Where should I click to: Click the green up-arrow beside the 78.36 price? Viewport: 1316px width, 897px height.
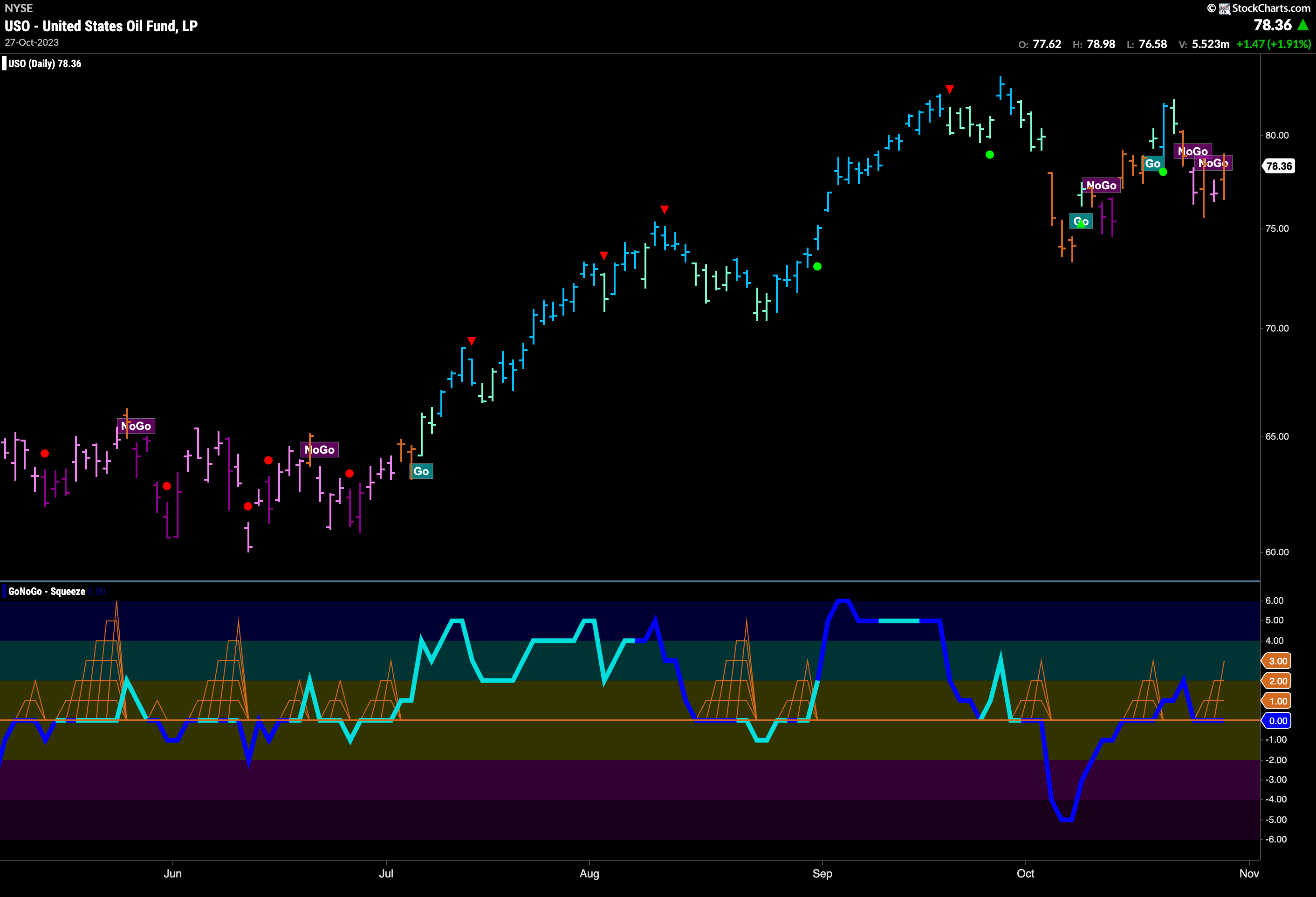click(1303, 25)
